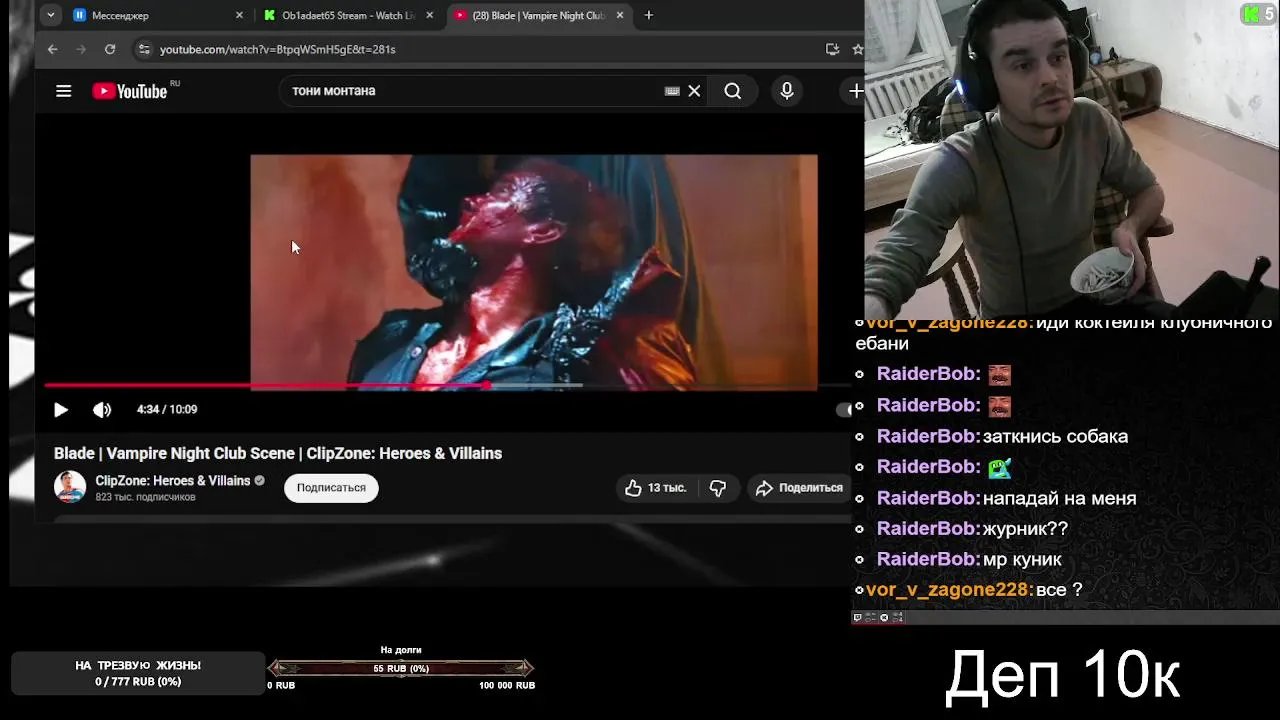Play the paused Blade video
1280x720 pixels.
(x=60, y=409)
